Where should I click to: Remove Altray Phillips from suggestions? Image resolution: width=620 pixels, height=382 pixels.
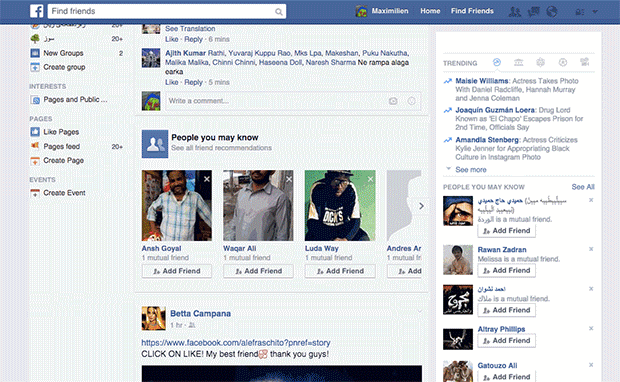591,328
